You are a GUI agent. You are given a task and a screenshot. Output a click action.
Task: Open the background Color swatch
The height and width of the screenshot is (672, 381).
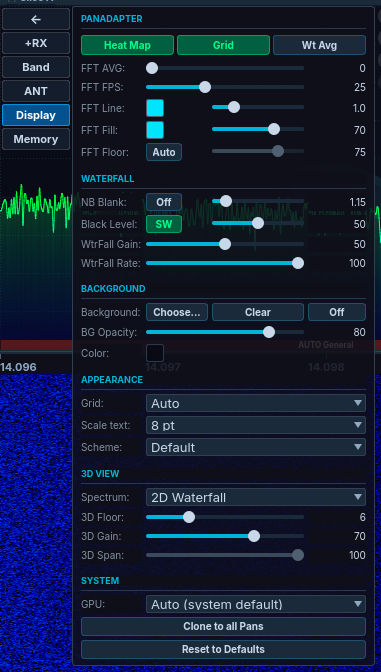coord(155,353)
